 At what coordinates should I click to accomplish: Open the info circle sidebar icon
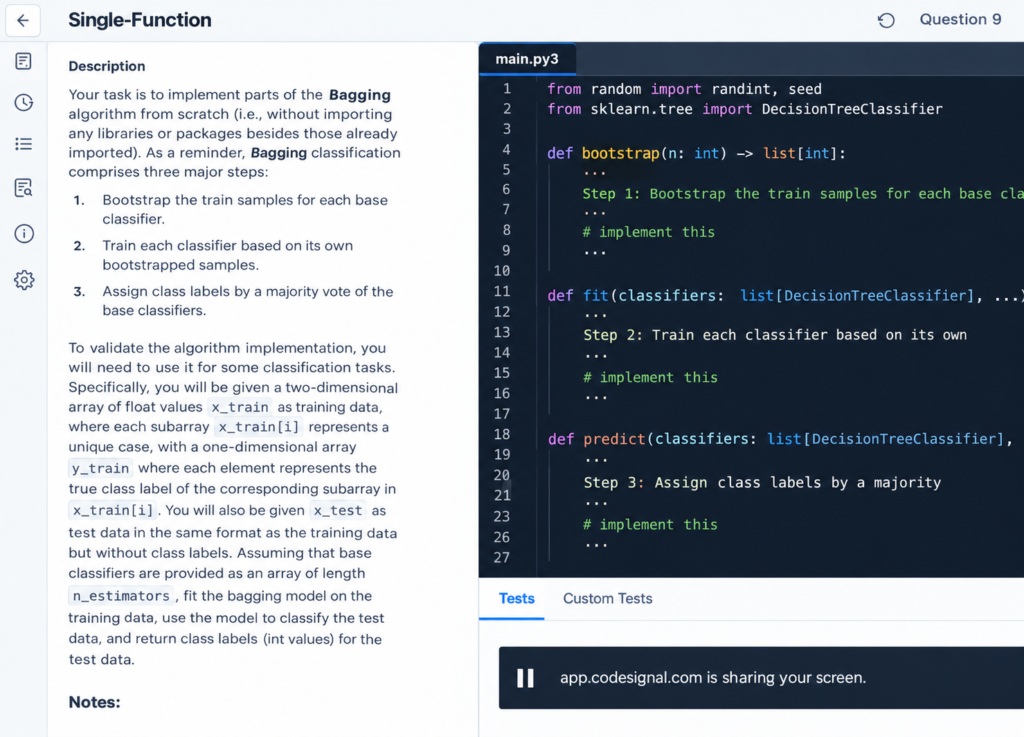24,234
